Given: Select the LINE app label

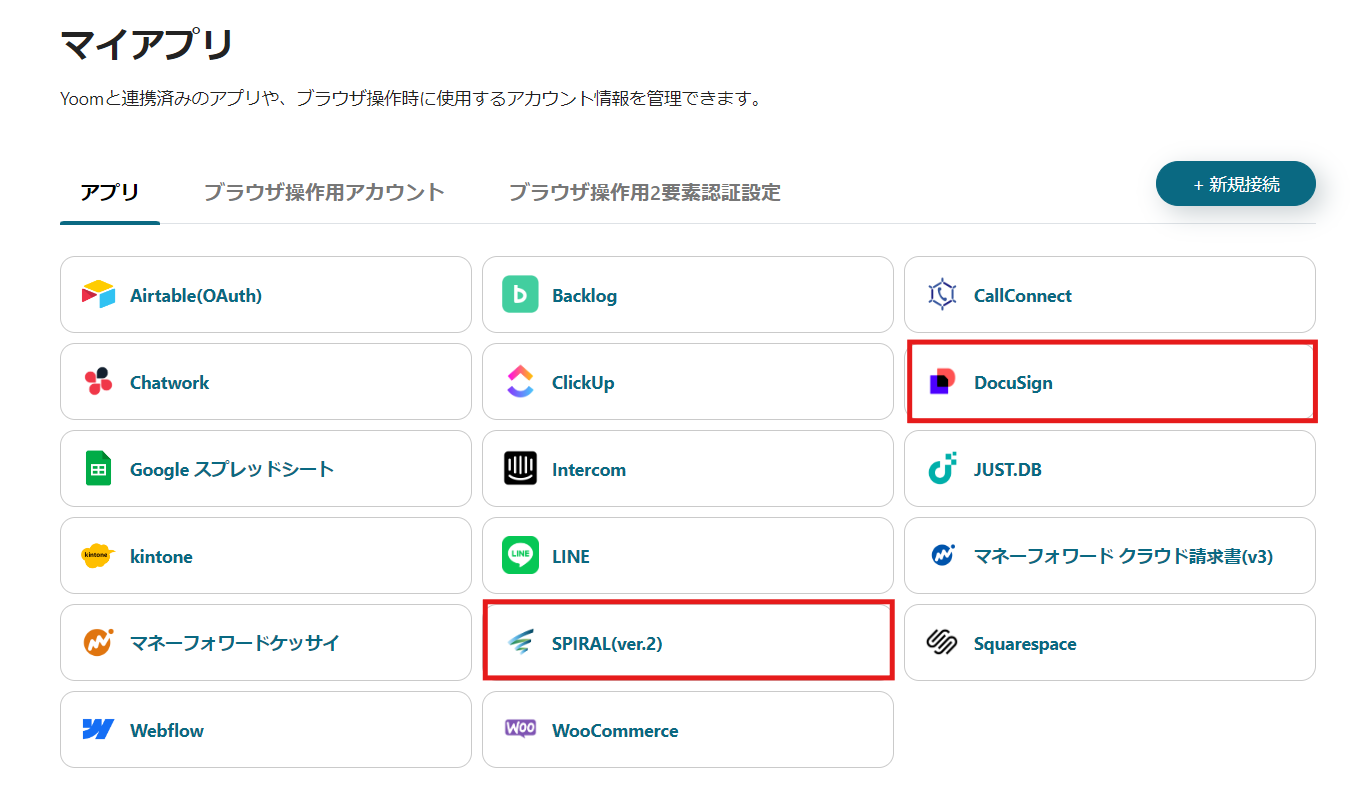Looking at the screenshot, I should tap(571, 557).
